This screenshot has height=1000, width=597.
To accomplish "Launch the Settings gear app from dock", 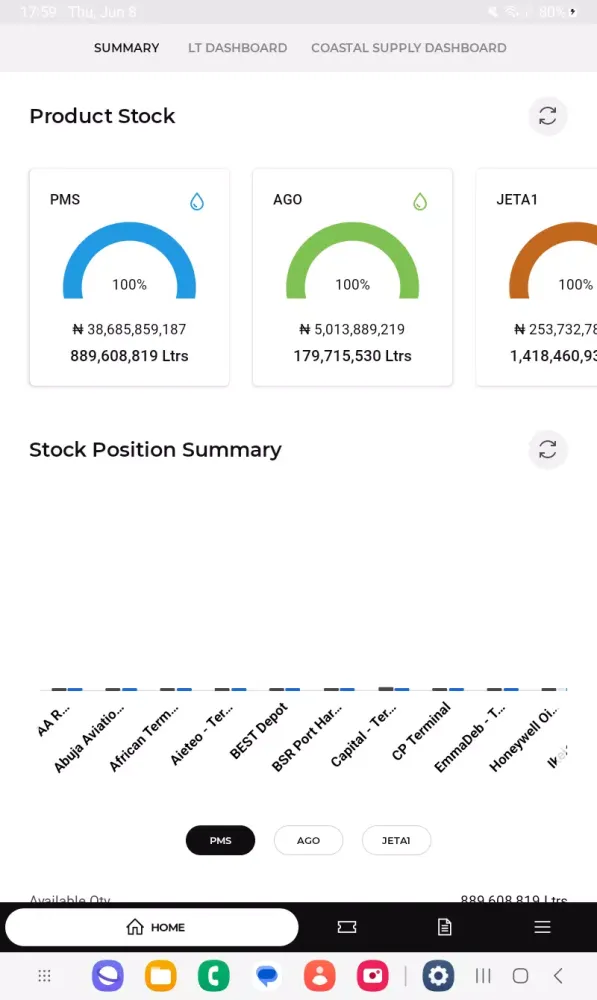I will click(438, 975).
